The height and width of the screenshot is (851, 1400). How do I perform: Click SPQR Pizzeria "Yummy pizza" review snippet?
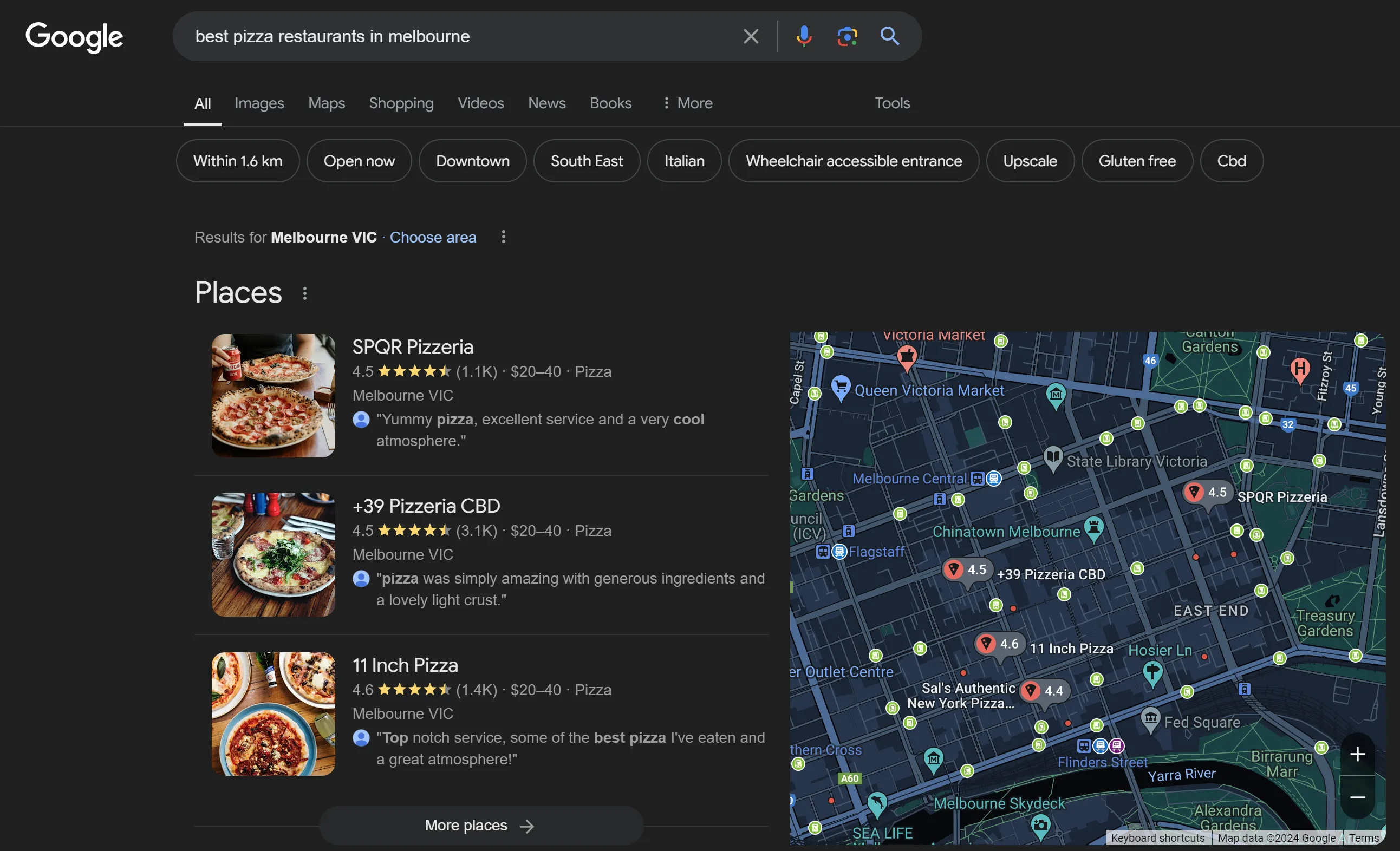540,430
